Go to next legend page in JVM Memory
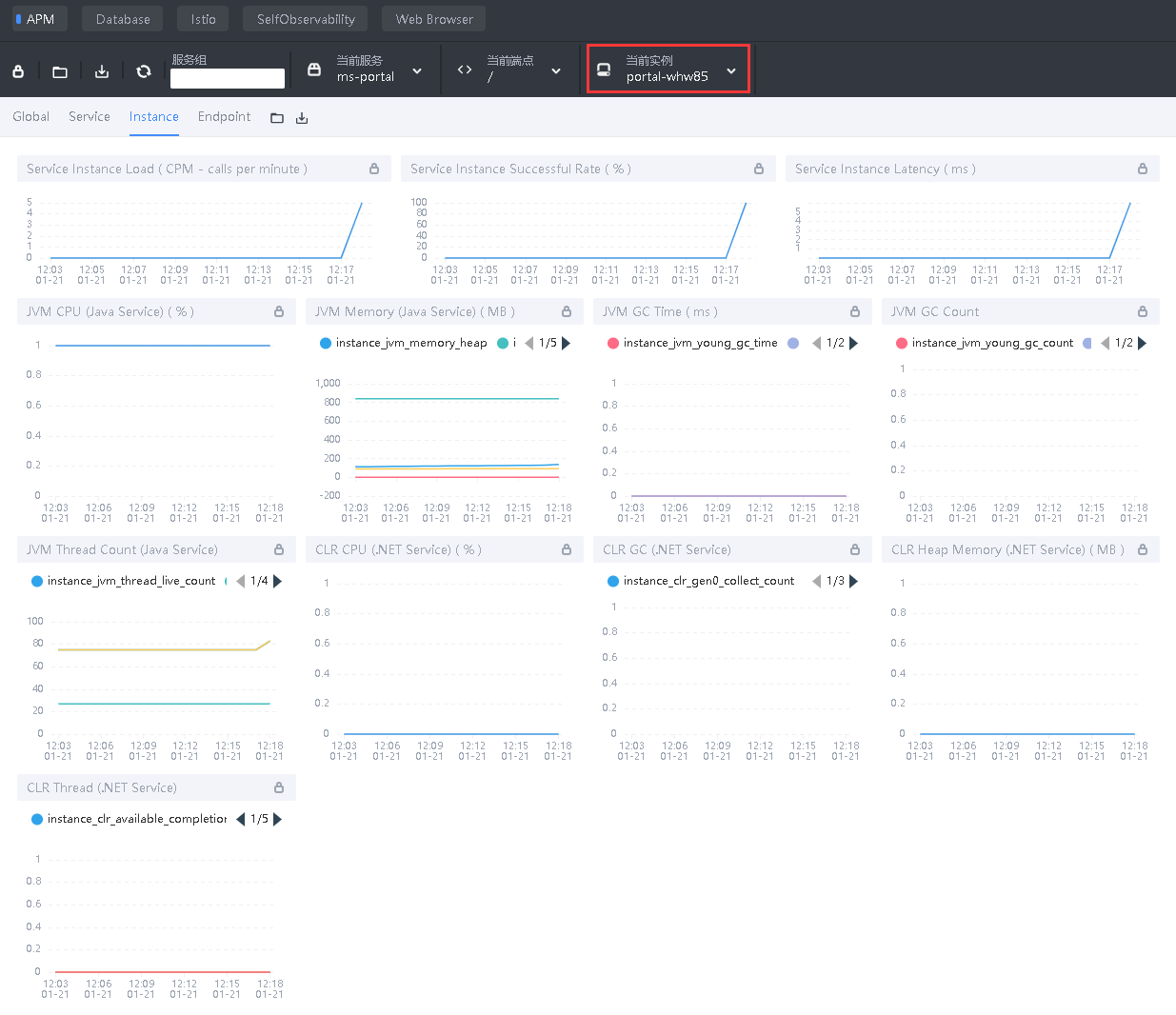Viewport: 1176px width, 1015px height. pos(567,343)
